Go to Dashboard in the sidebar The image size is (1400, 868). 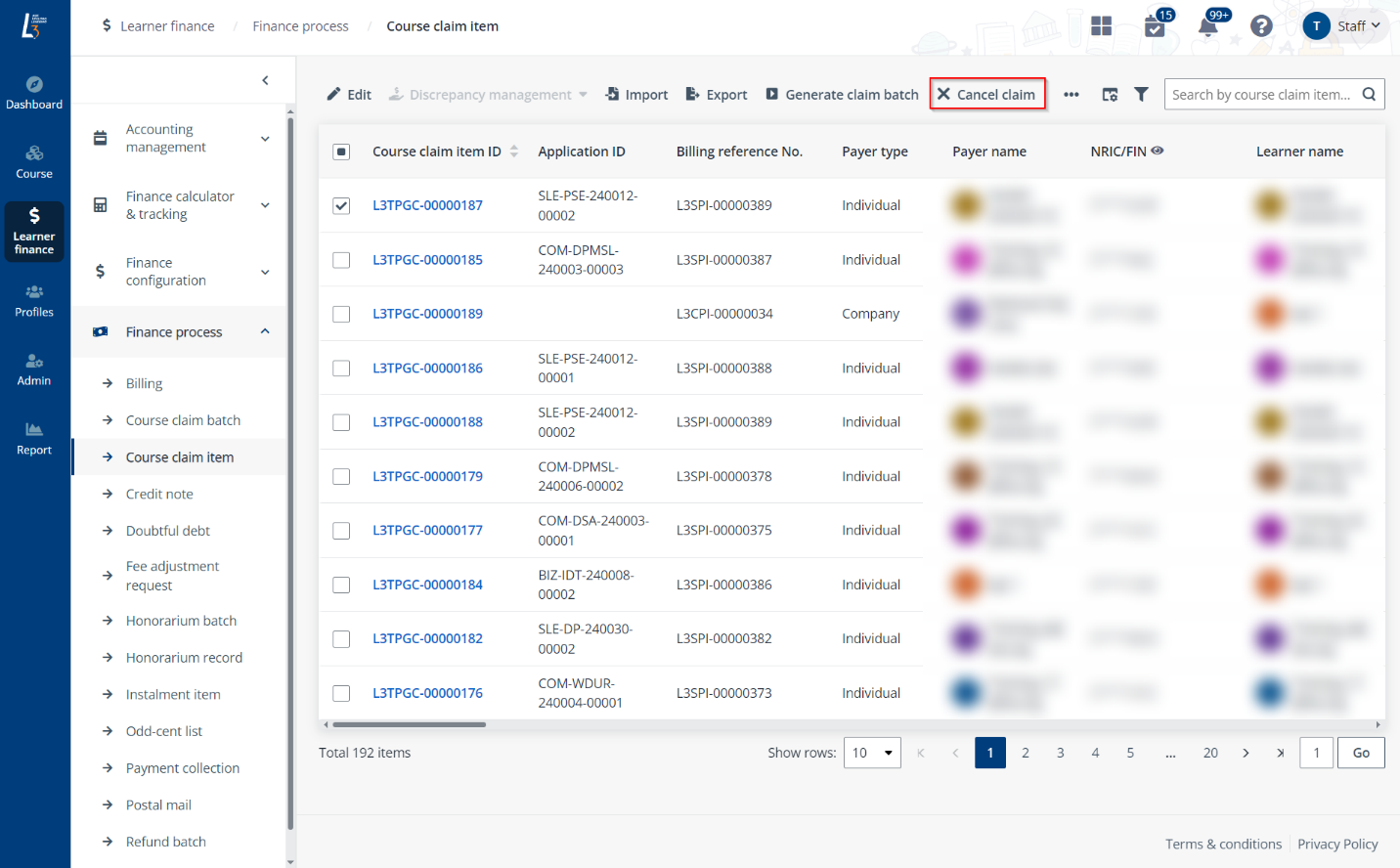[x=34, y=92]
